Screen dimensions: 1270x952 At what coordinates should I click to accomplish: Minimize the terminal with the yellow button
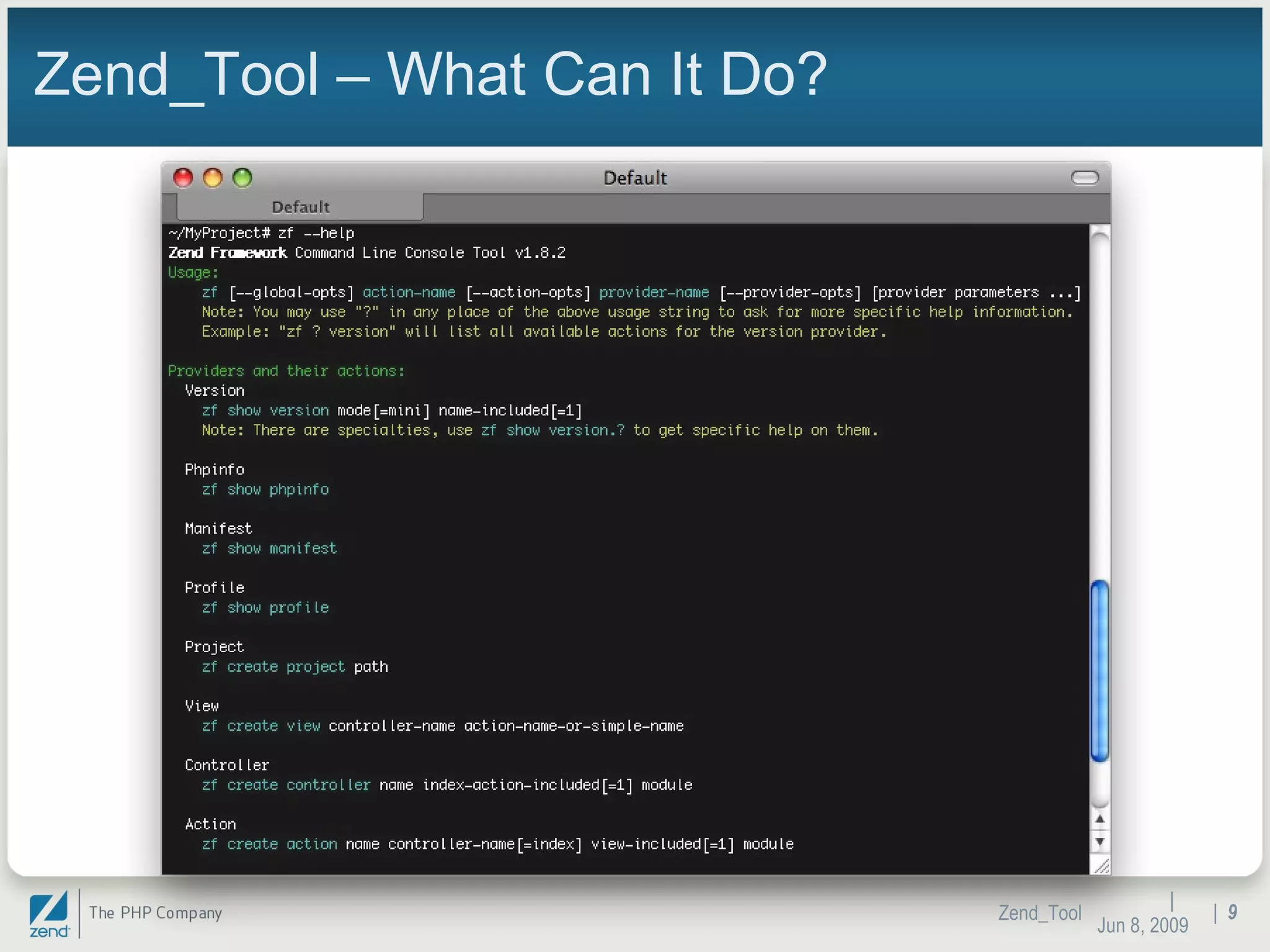(x=213, y=178)
